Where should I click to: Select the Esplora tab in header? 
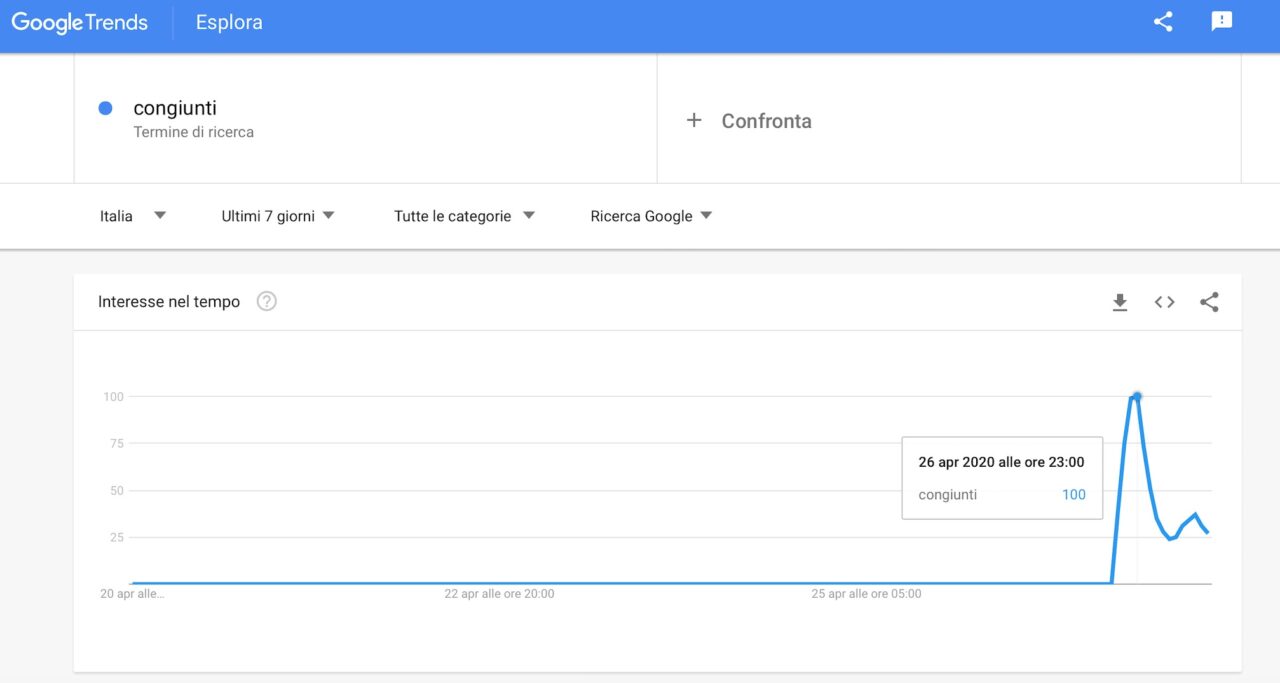(x=229, y=22)
